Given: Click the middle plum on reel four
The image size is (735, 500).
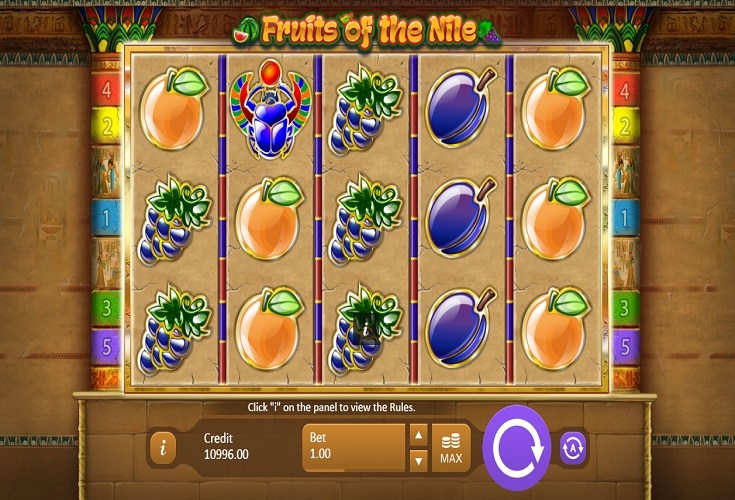Looking at the screenshot, I should [x=459, y=217].
